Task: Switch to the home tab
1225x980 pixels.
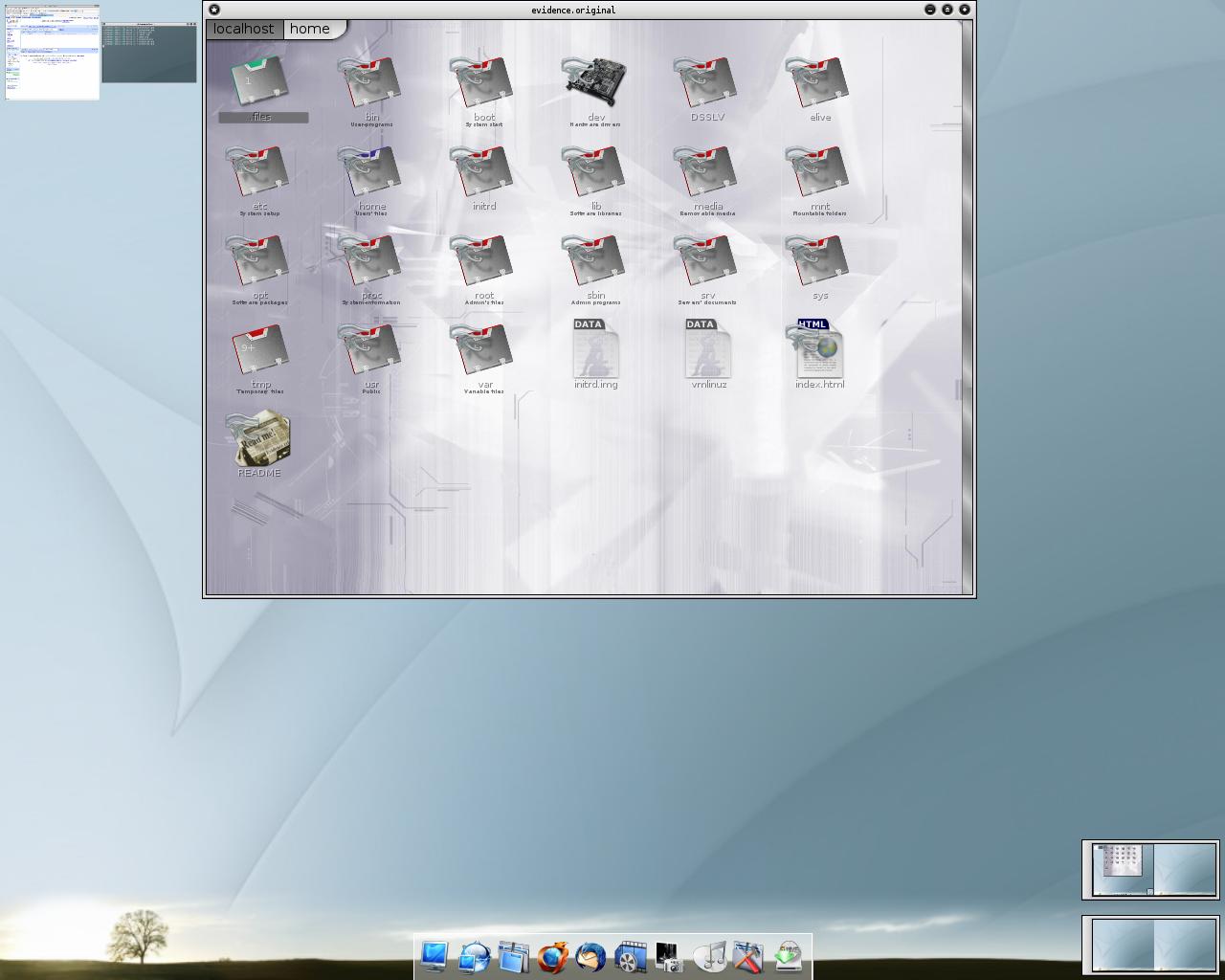Action: point(310,29)
